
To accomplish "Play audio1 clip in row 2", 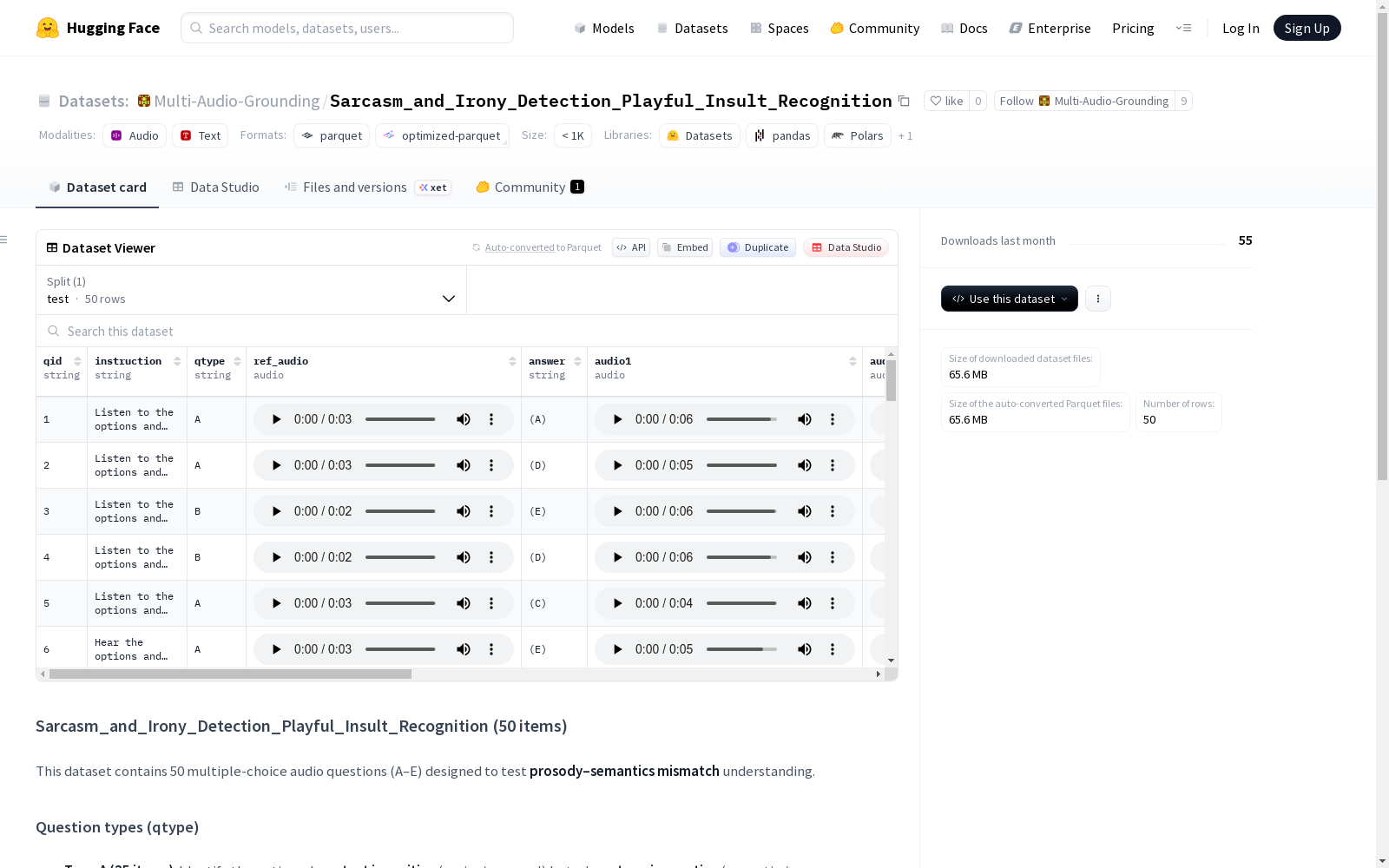I will click(x=617, y=465).
